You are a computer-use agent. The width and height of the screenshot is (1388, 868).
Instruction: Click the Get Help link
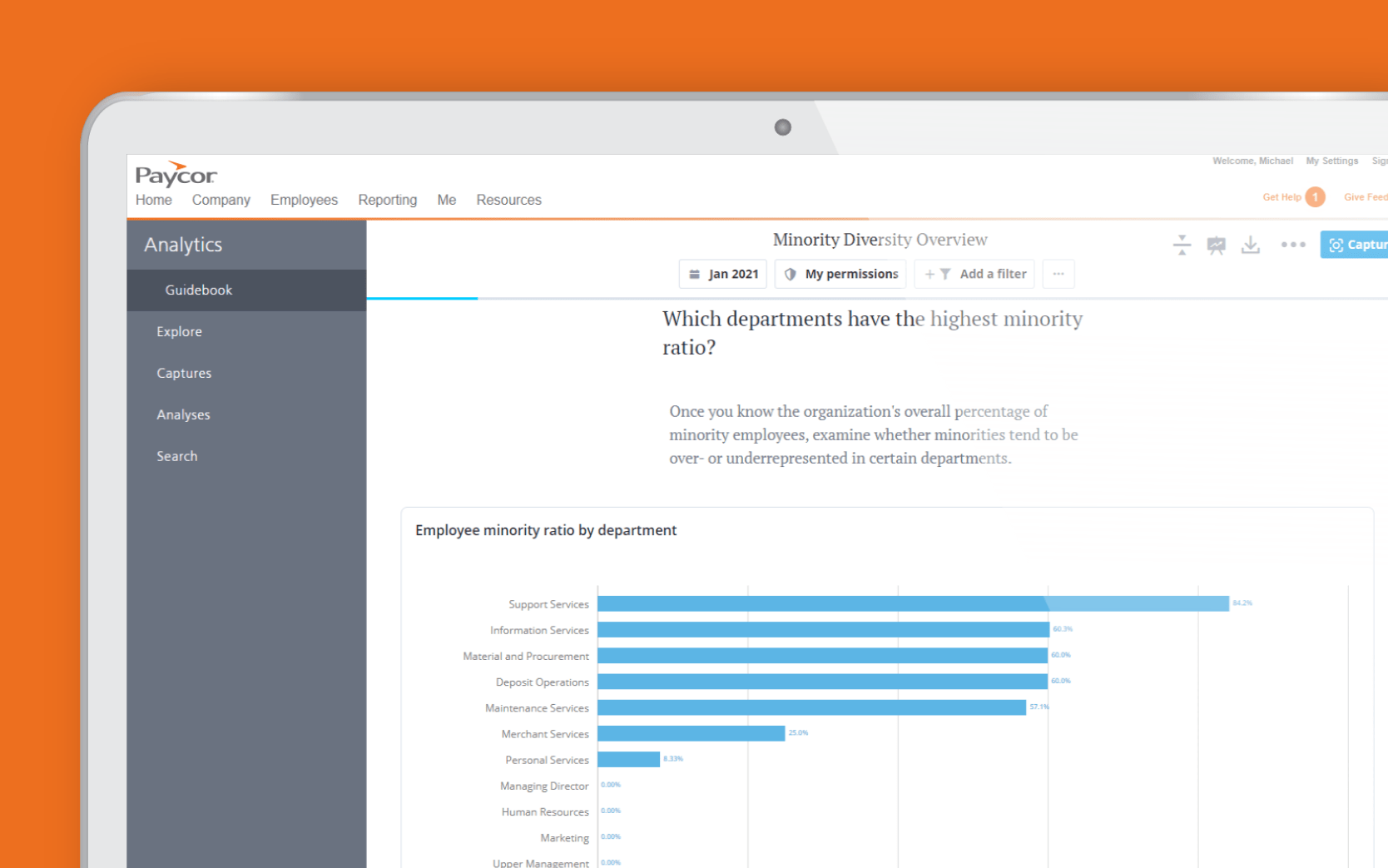pyautogui.click(x=1281, y=197)
